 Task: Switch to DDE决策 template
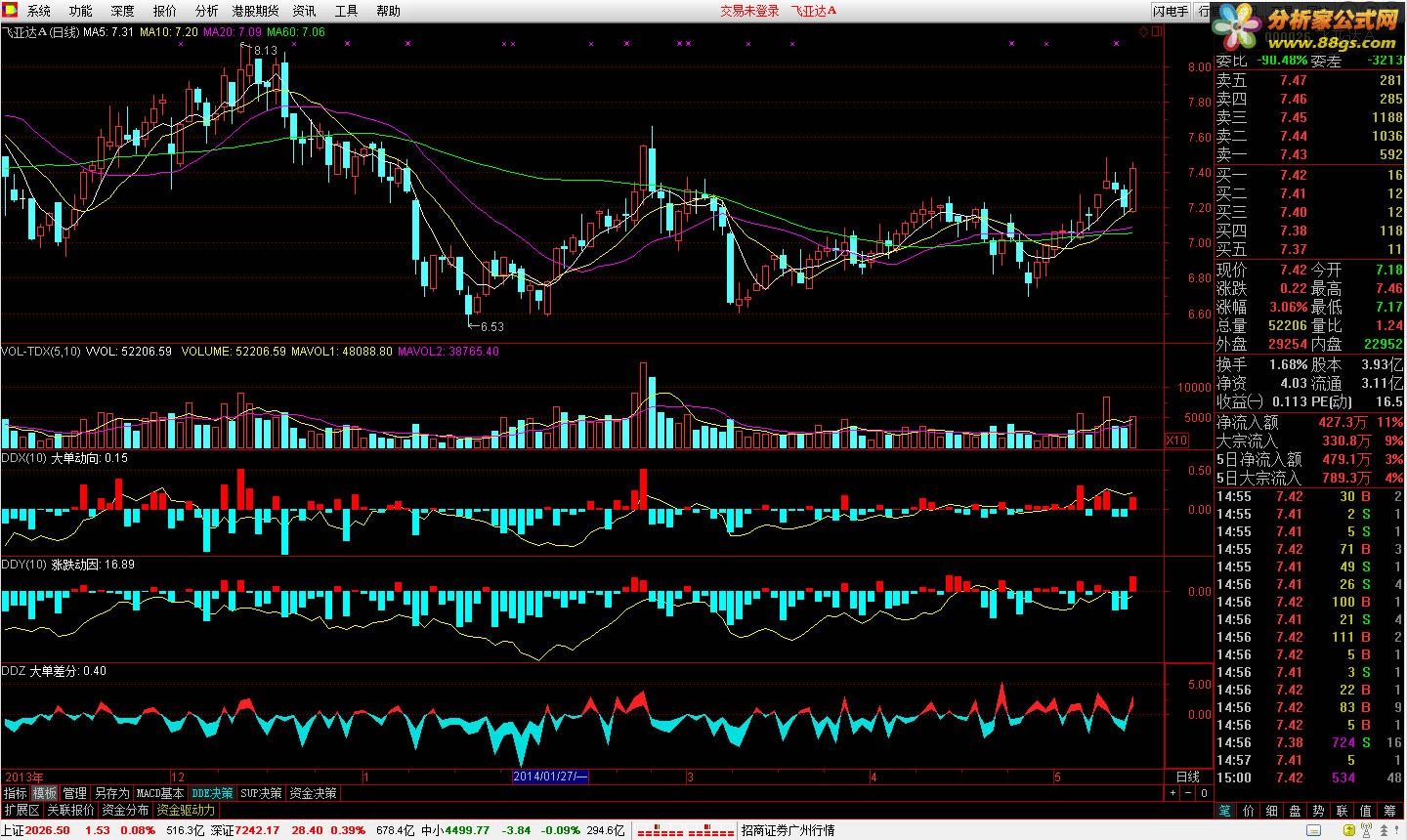click(x=212, y=793)
